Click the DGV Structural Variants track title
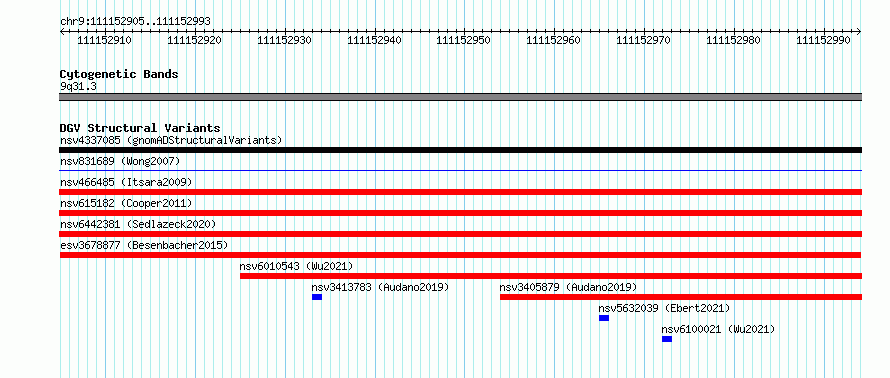The width and height of the screenshot is (890, 378). [140, 128]
